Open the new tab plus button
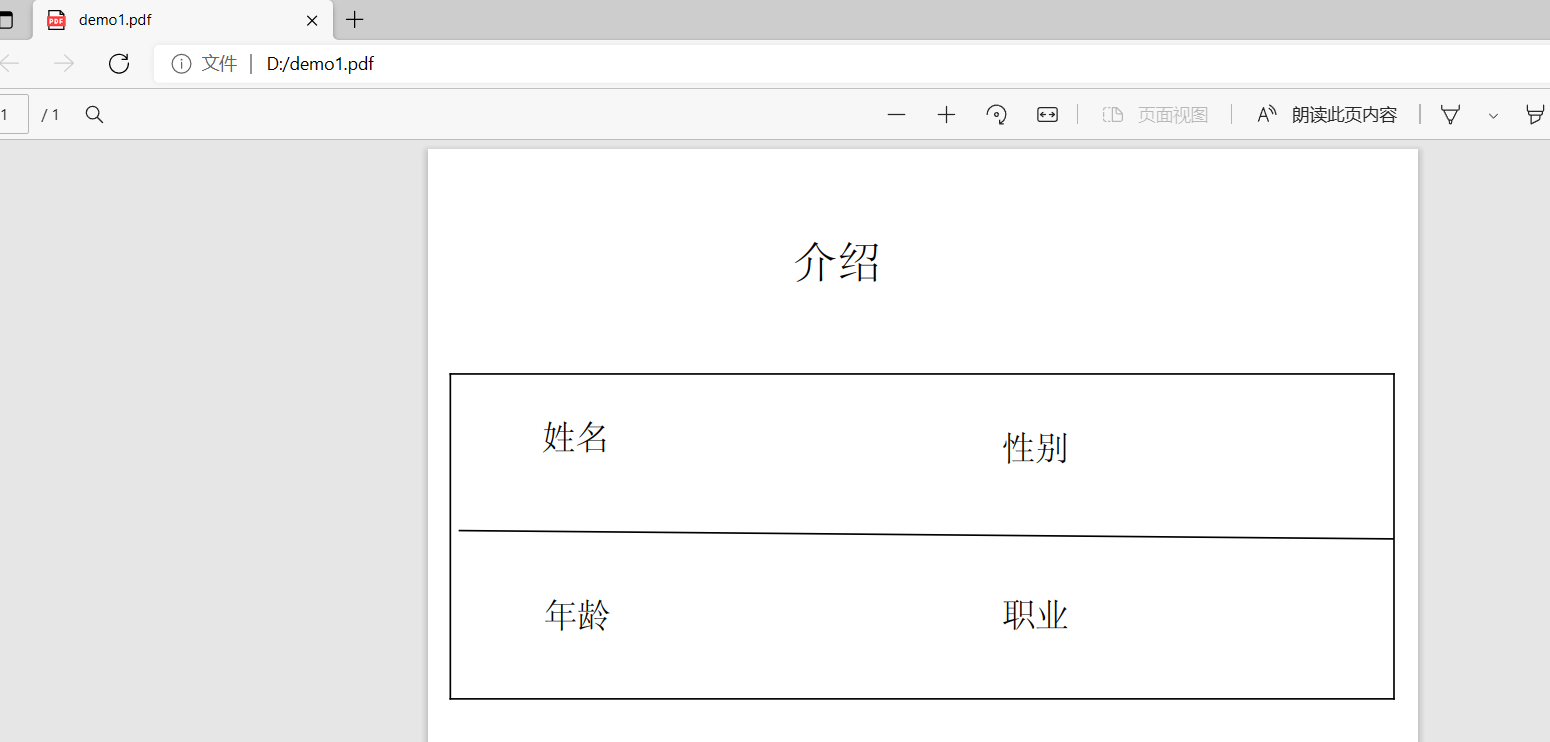 tap(354, 20)
